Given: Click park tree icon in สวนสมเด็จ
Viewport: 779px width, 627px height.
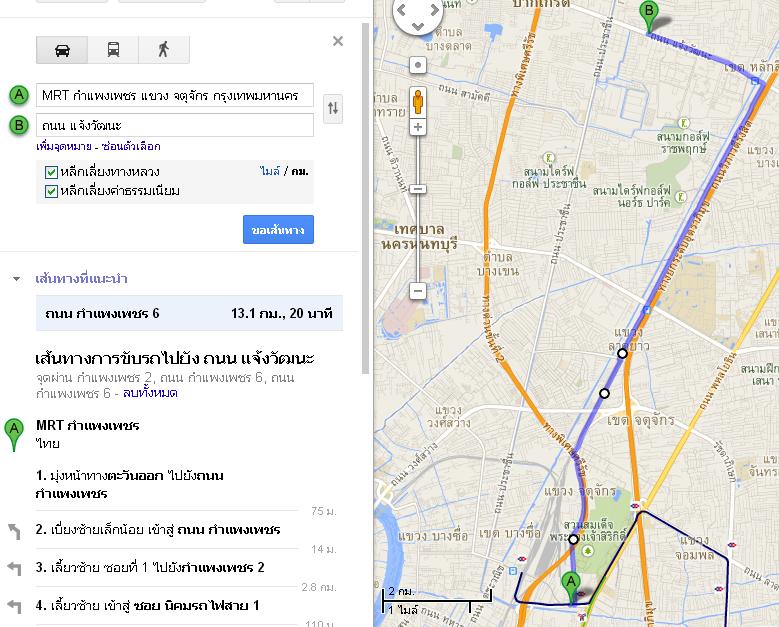Looking at the screenshot, I should pos(588,551).
